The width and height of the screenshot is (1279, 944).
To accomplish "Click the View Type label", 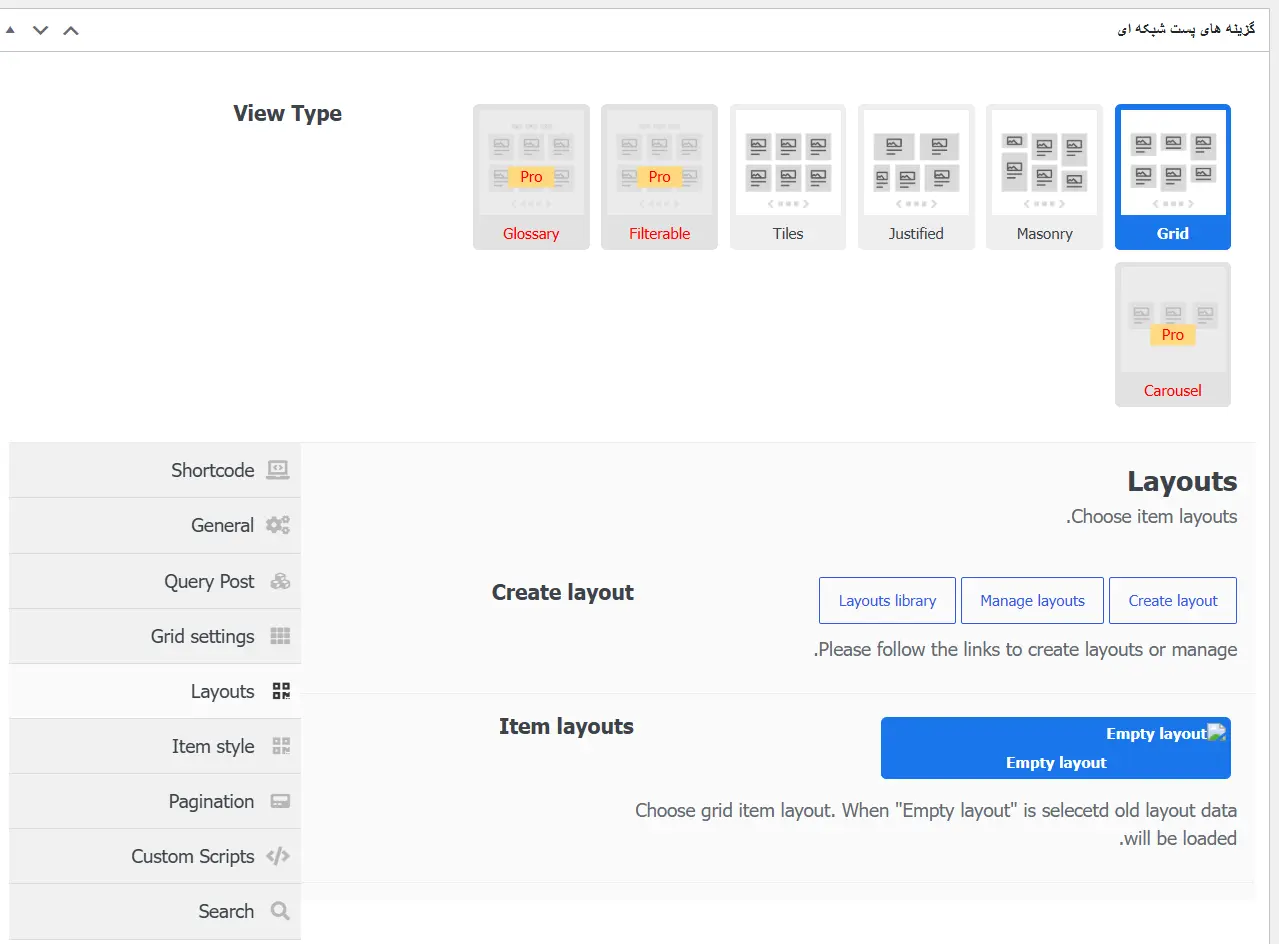I will click(x=288, y=114).
